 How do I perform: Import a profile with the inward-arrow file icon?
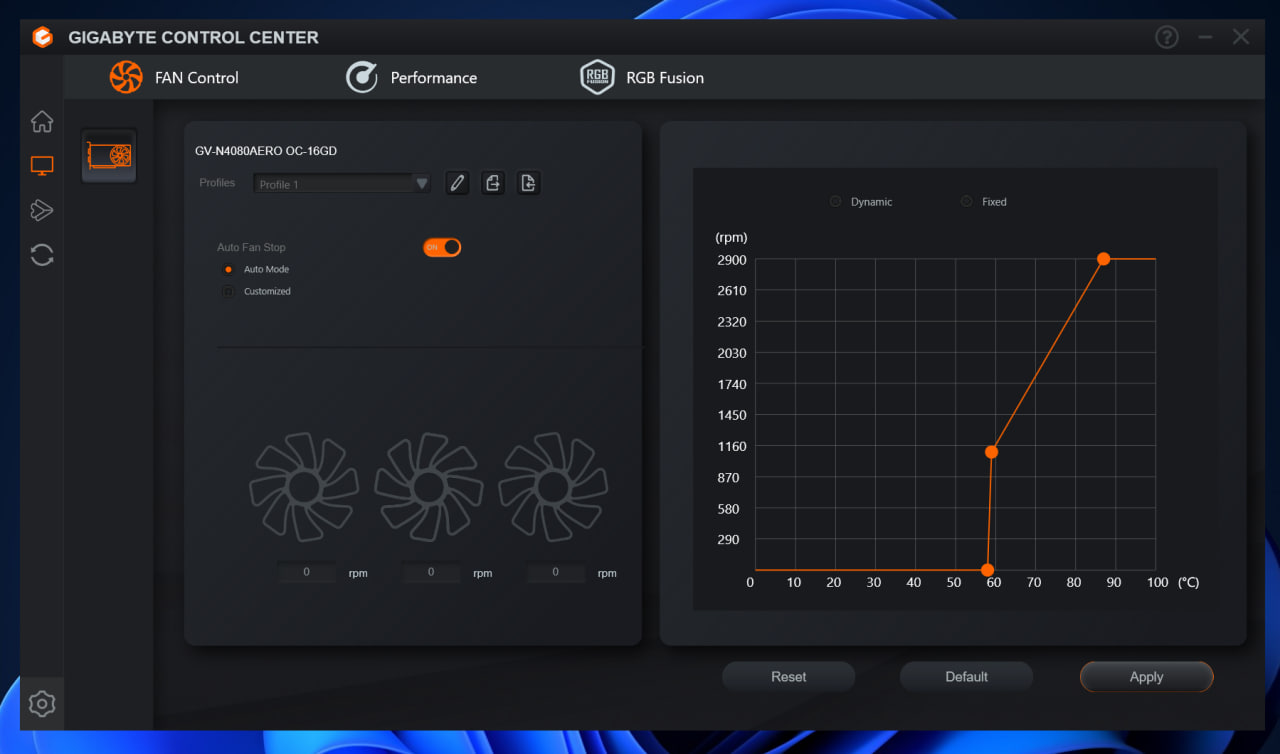pyautogui.click(x=528, y=183)
